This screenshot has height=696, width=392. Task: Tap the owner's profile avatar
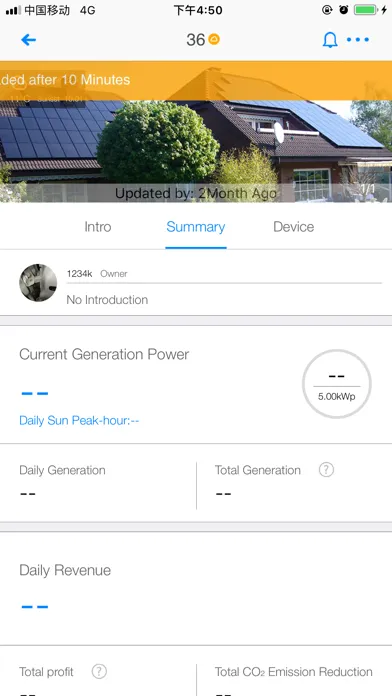click(38, 283)
